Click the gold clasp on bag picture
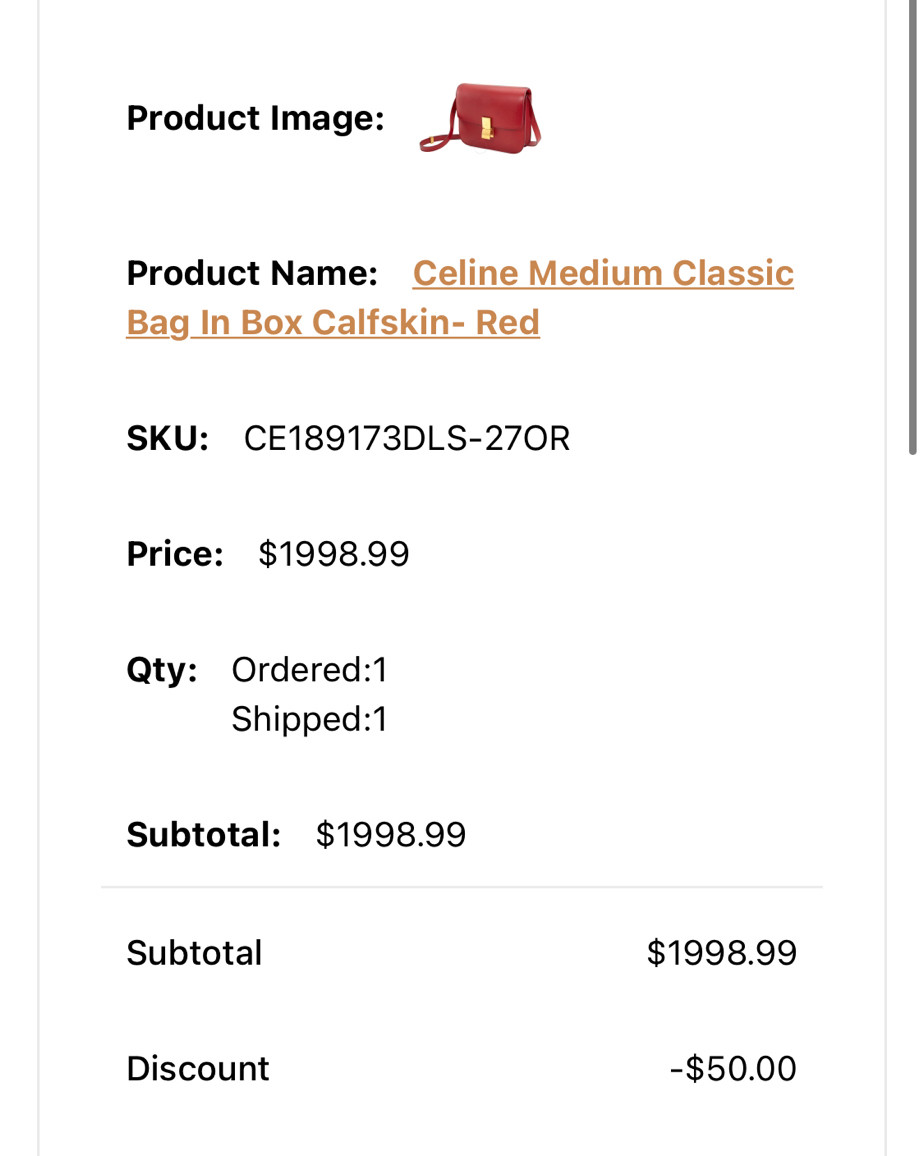 487,127
